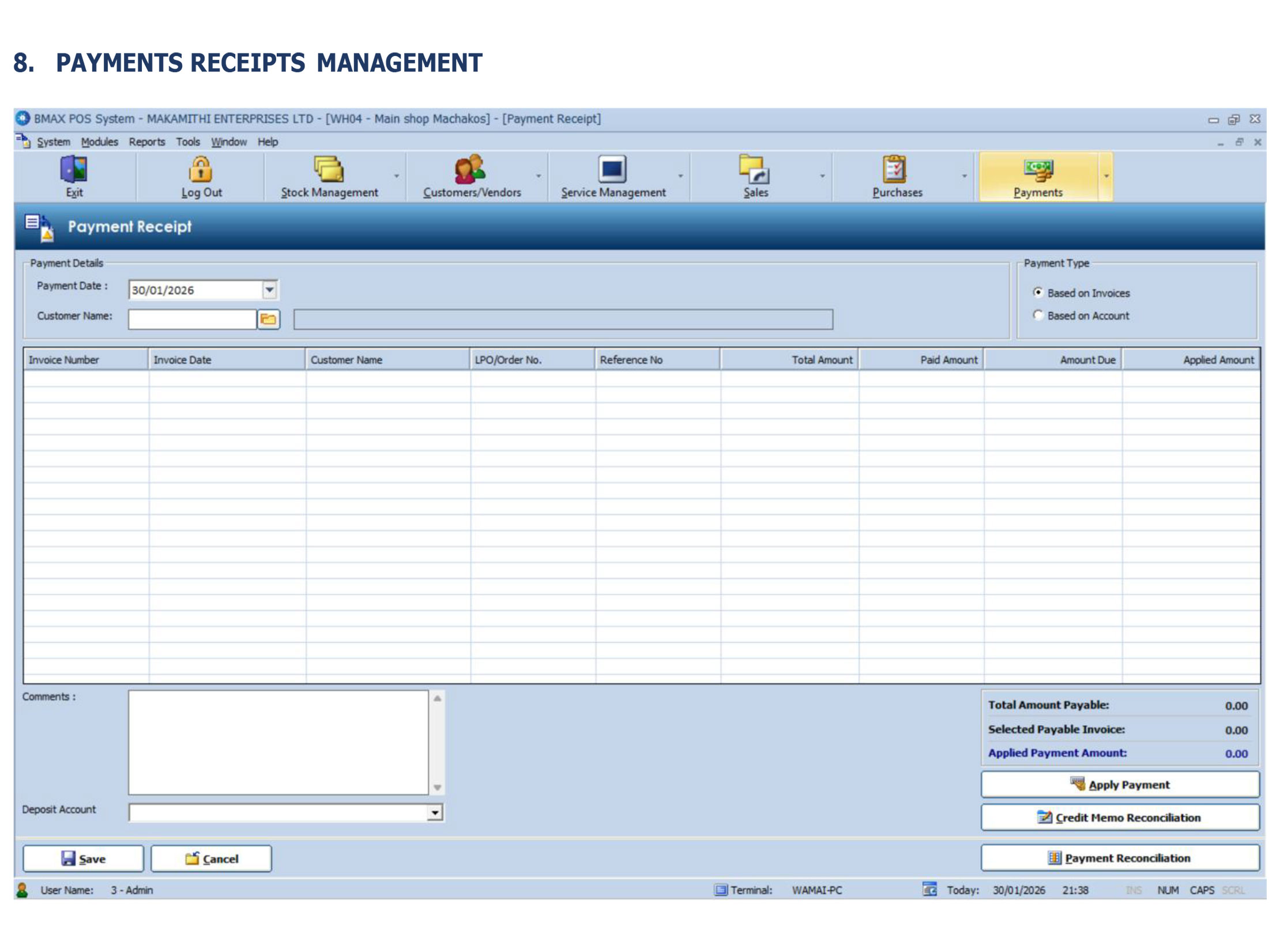Click the Service Management icon

pyautogui.click(x=612, y=171)
